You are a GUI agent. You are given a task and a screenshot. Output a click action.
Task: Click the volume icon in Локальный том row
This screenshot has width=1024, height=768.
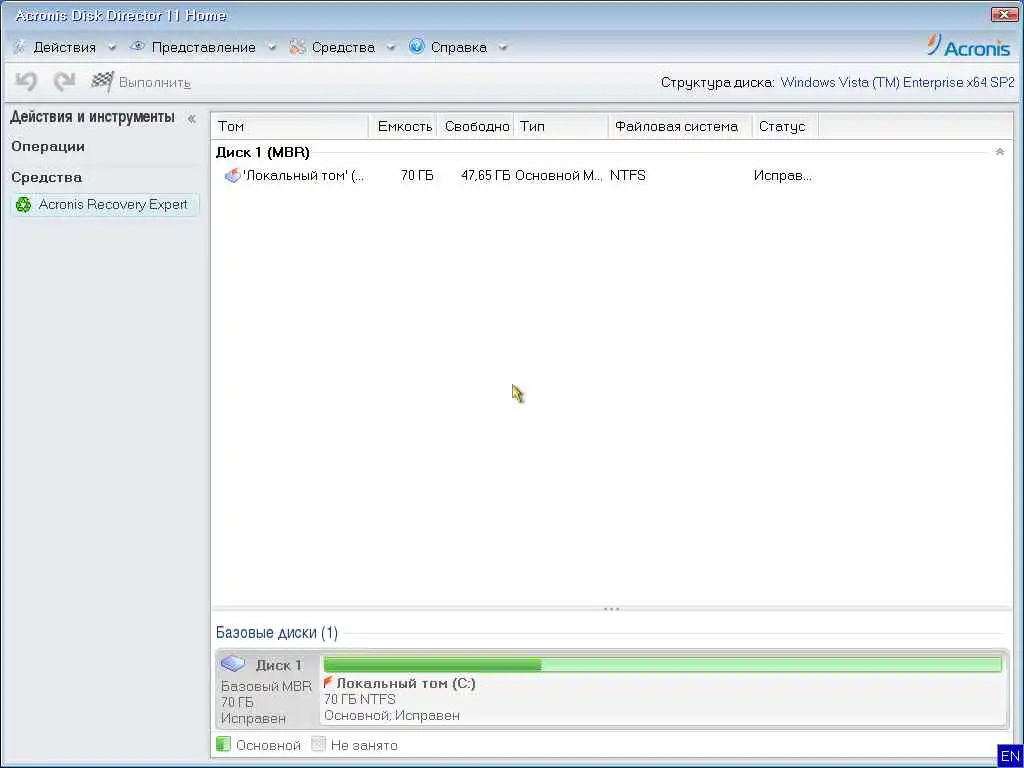[232, 175]
